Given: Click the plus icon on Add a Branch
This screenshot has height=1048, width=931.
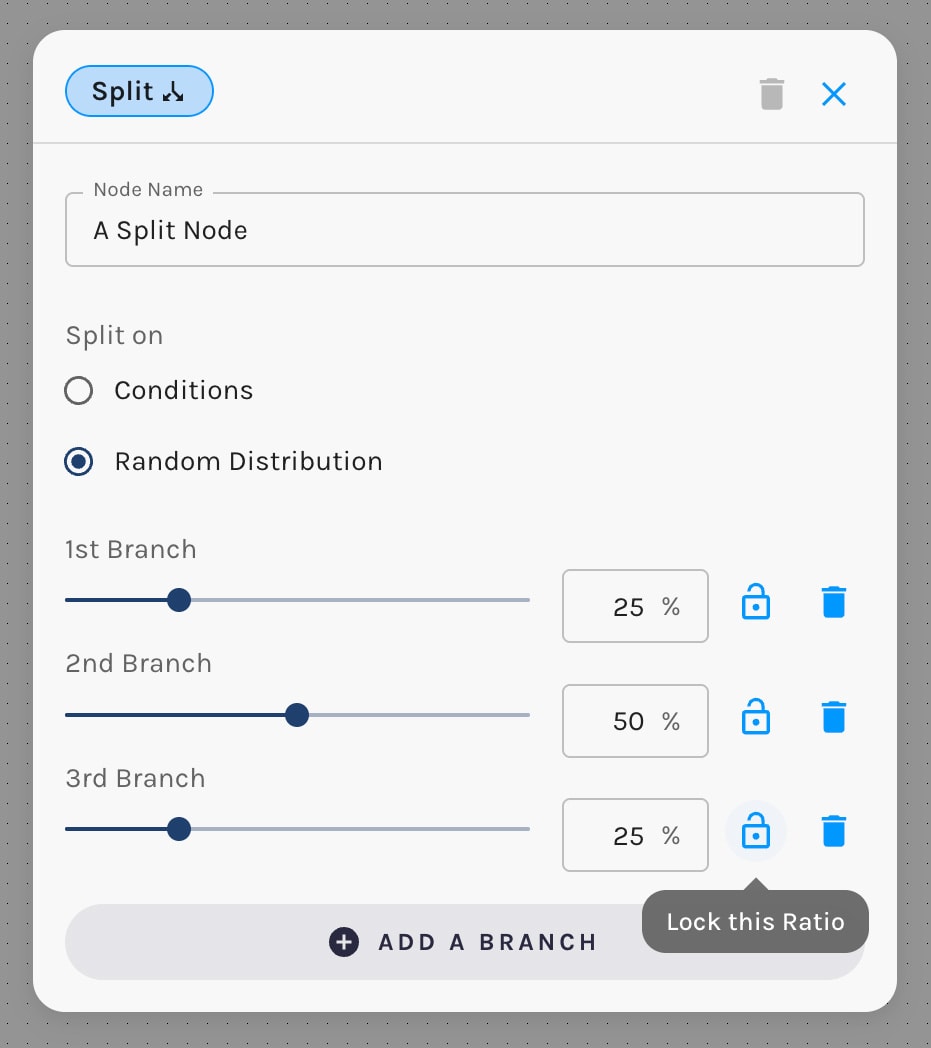Looking at the screenshot, I should point(343,942).
